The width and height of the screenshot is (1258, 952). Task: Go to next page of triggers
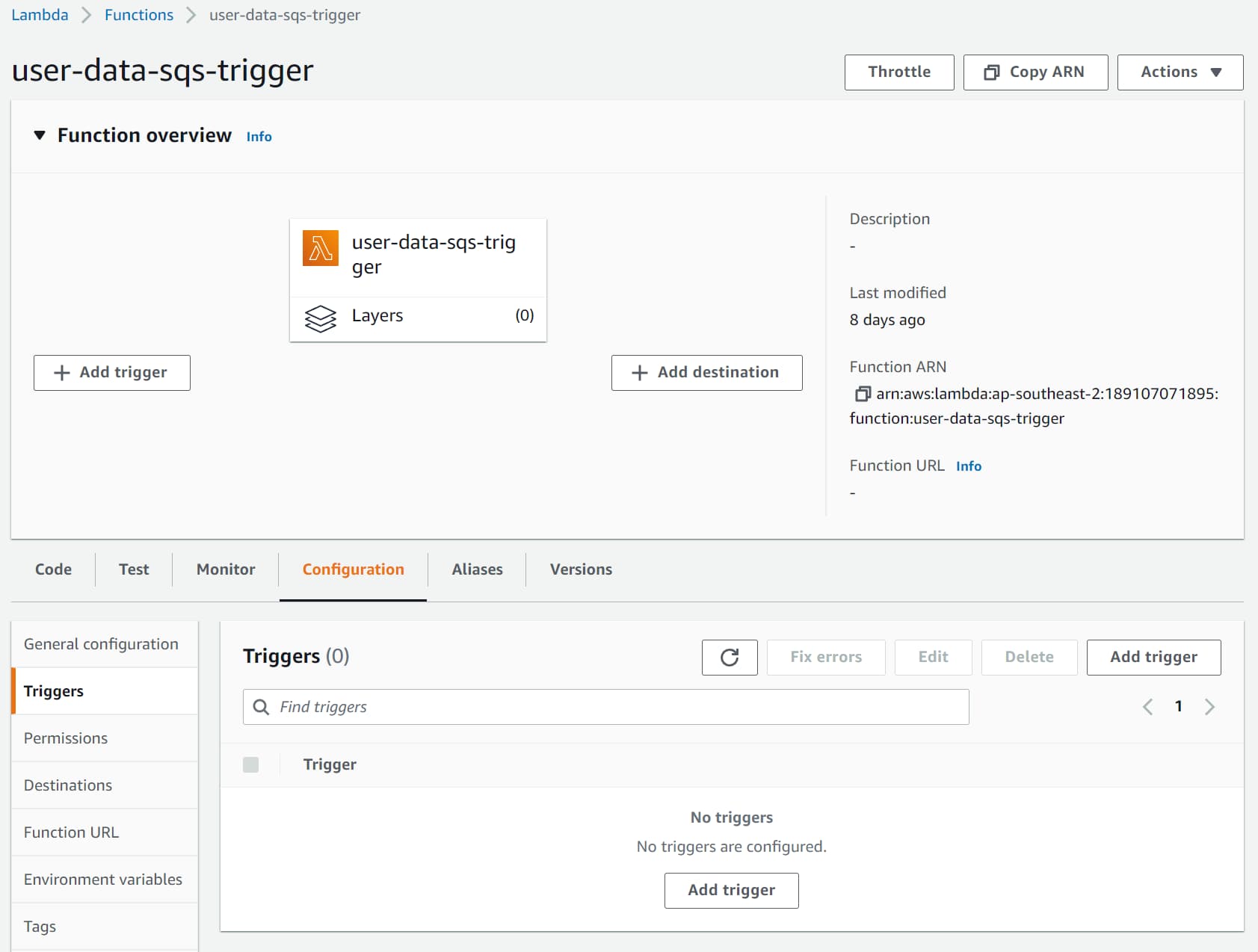(x=1209, y=706)
